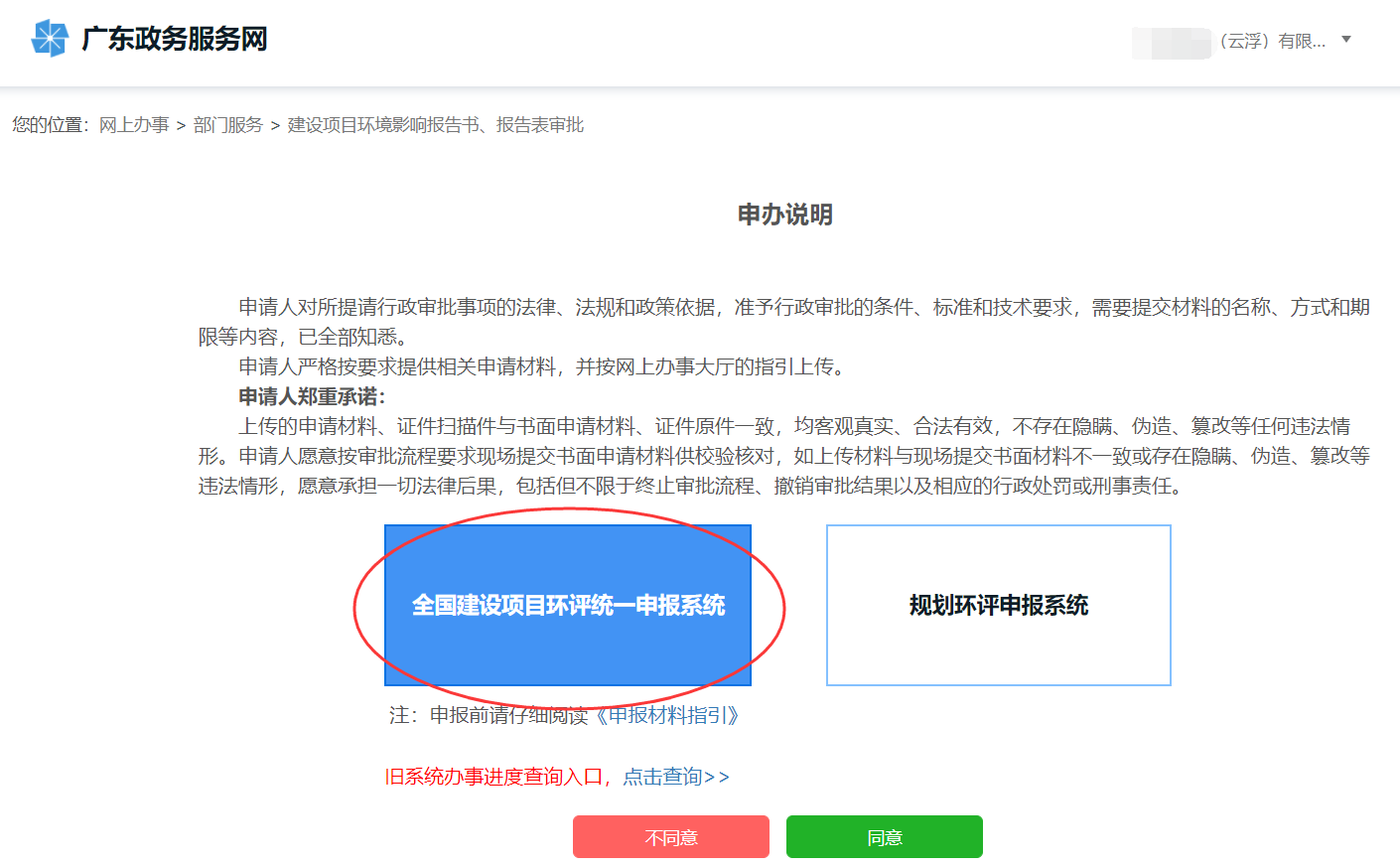Screen dimensions: 1400x867
Task: Click the 注:申报前请仔细阅读 note text
Action: pyautogui.click(x=488, y=715)
